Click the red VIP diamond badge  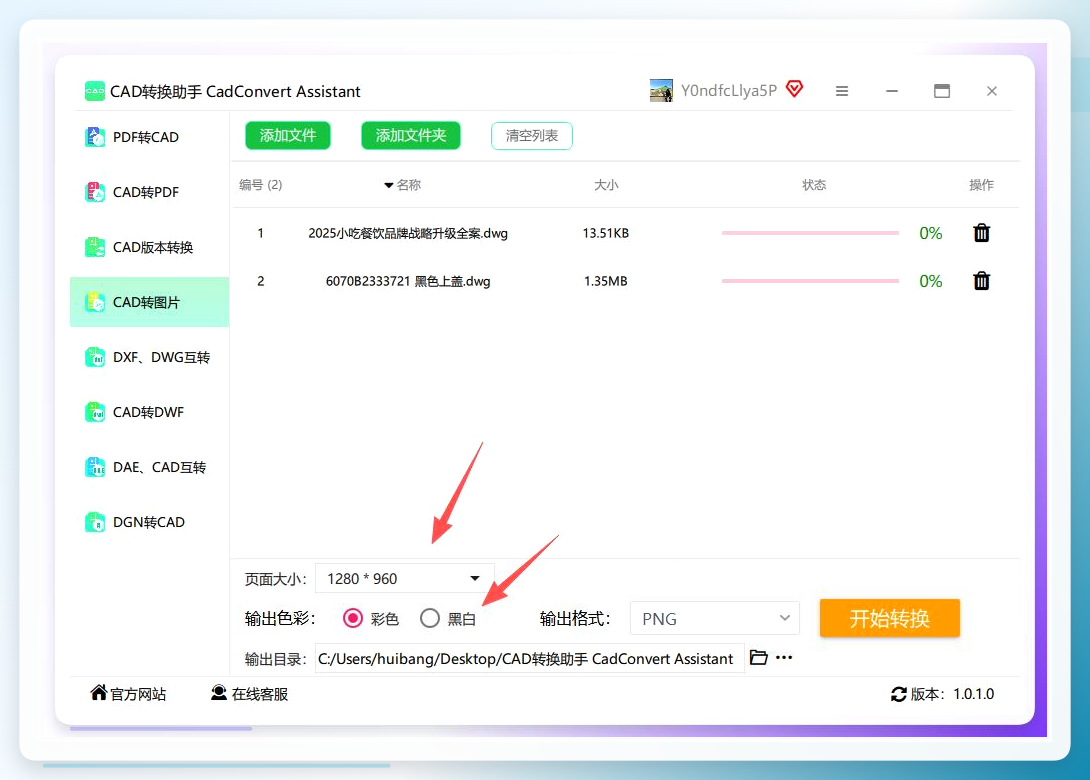[x=795, y=89]
